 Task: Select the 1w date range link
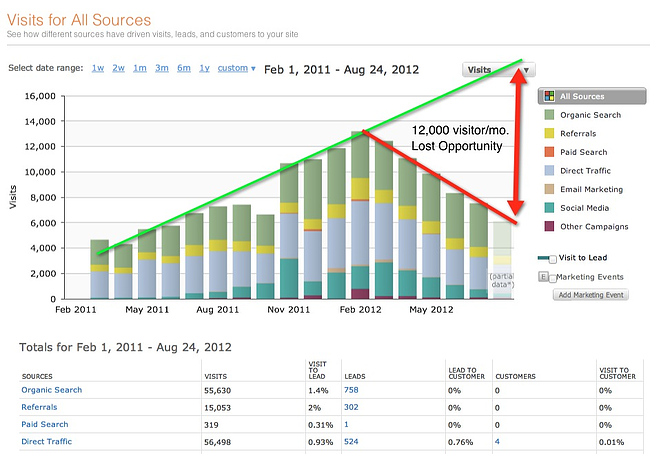tap(98, 68)
